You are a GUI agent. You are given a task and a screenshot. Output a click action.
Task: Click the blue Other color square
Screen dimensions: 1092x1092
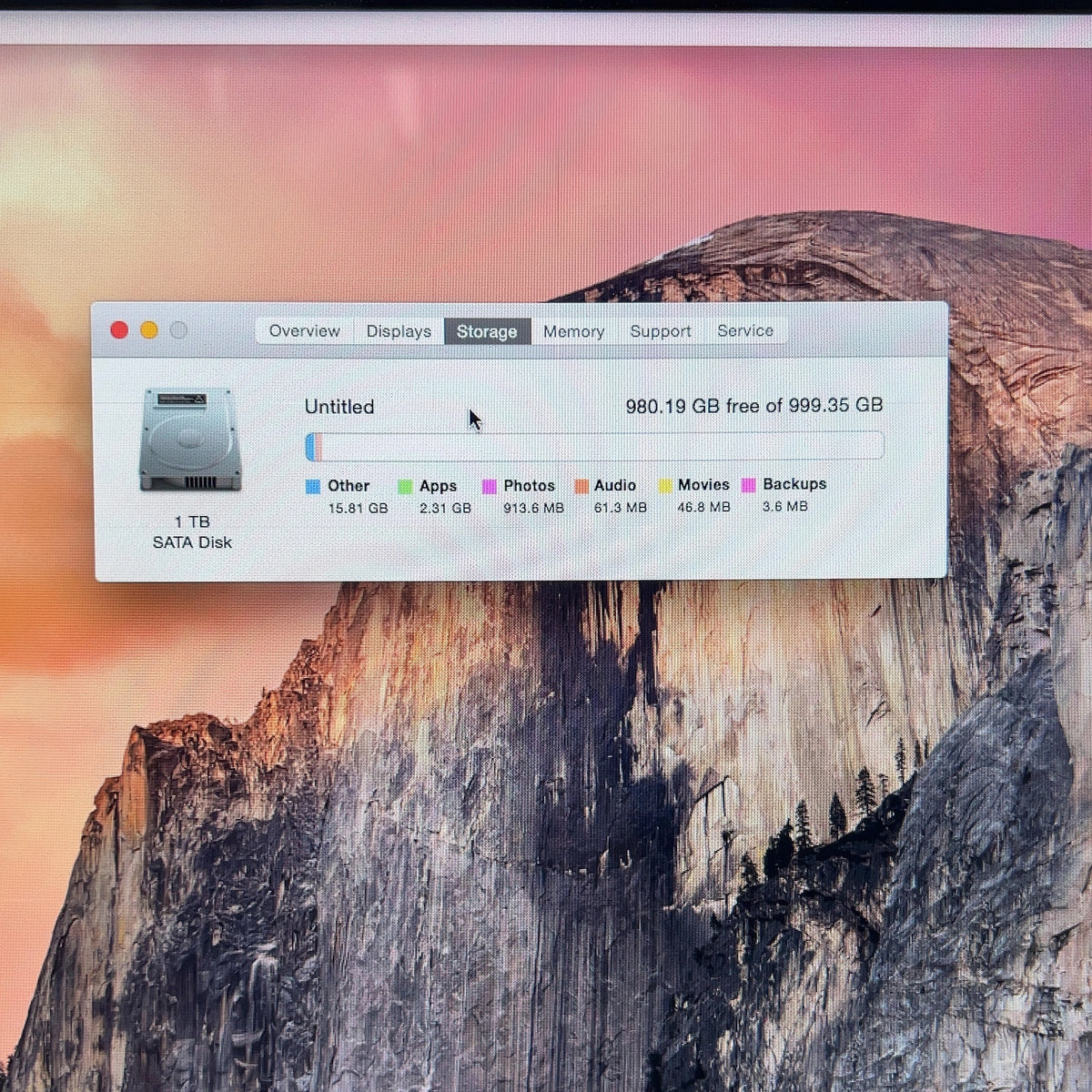coord(313,487)
